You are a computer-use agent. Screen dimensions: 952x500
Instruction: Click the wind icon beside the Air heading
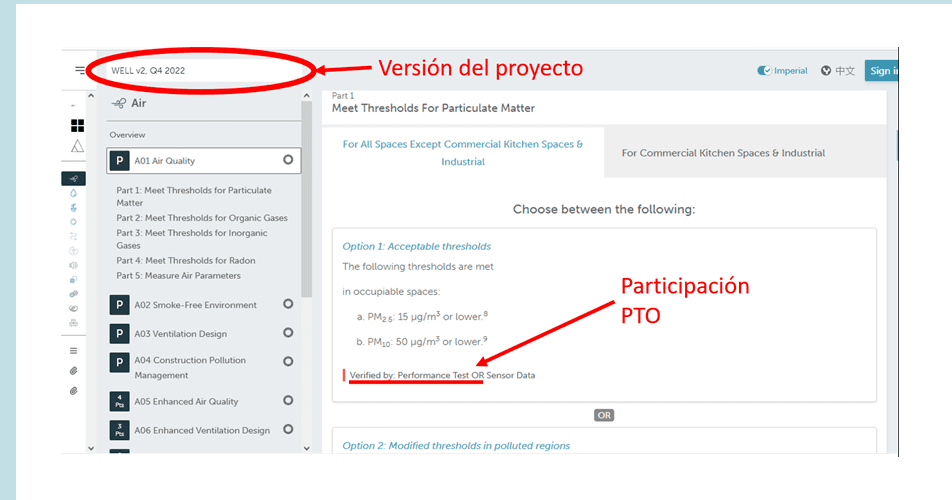pos(119,103)
